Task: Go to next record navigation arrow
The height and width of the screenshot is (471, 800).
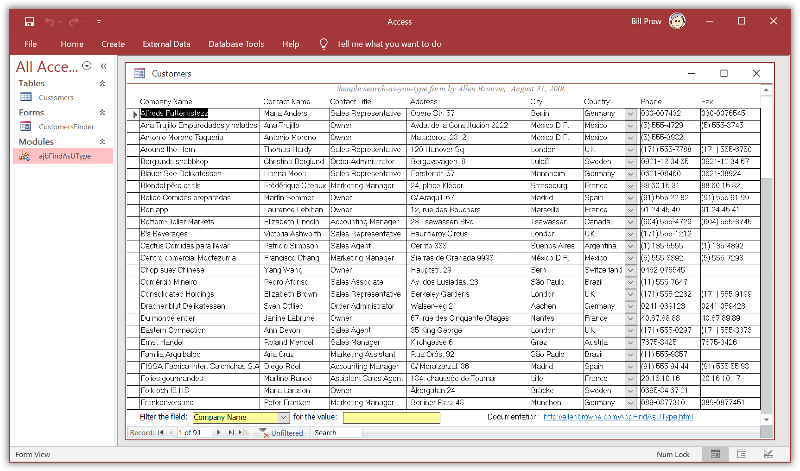Action: click(219, 433)
